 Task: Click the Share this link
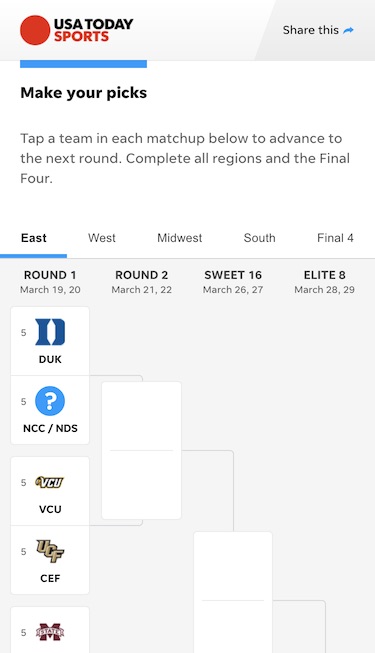coord(318,30)
